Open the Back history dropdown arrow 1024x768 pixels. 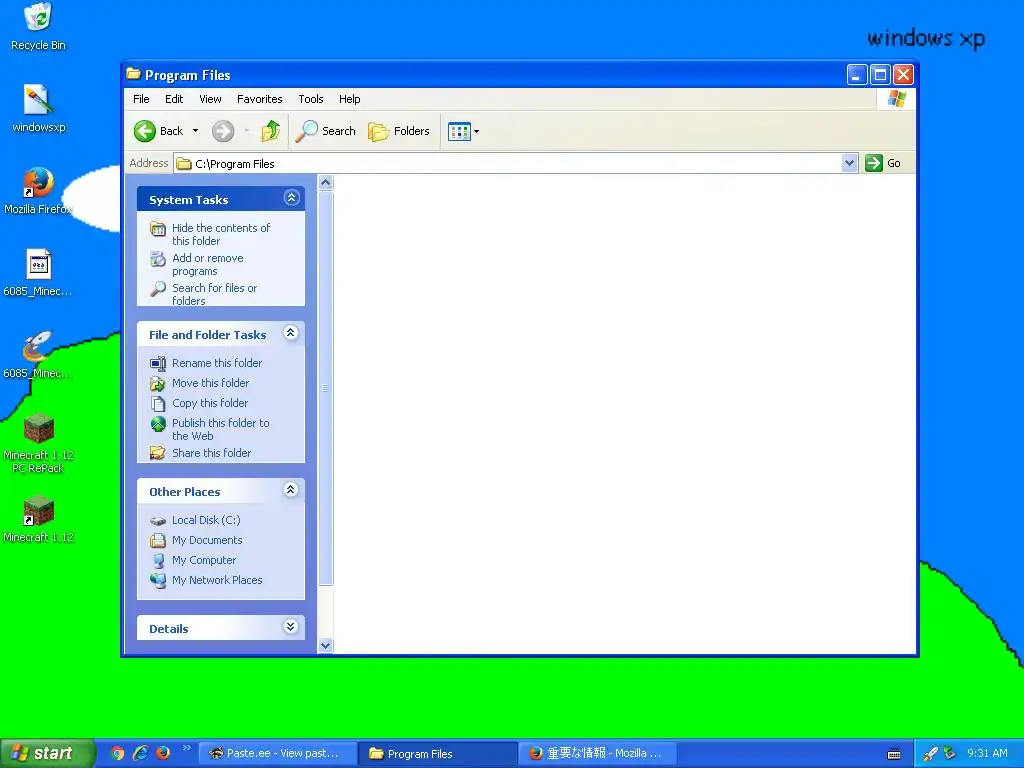point(195,131)
